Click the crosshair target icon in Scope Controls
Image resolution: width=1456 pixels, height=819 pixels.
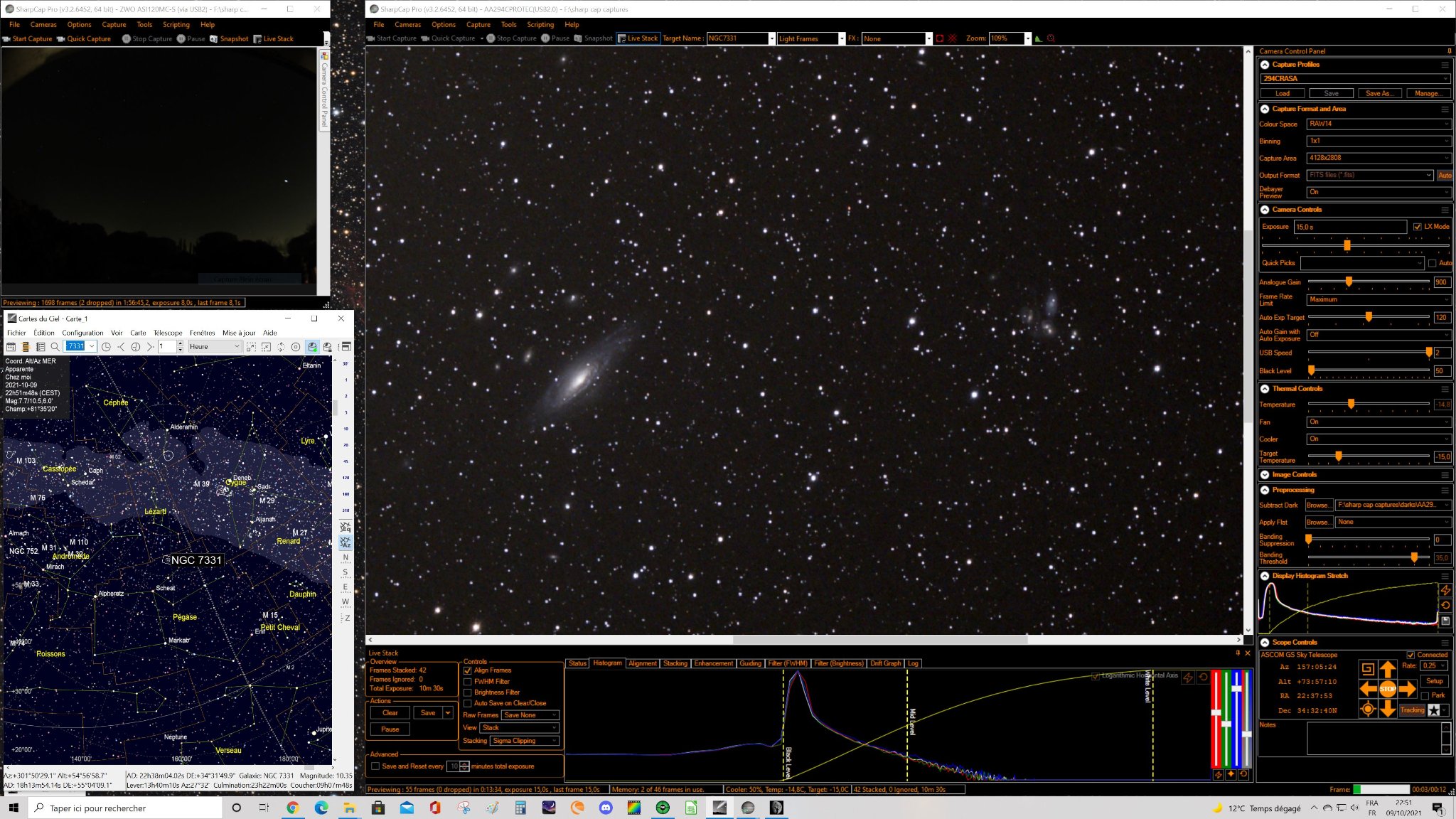[1367, 709]
